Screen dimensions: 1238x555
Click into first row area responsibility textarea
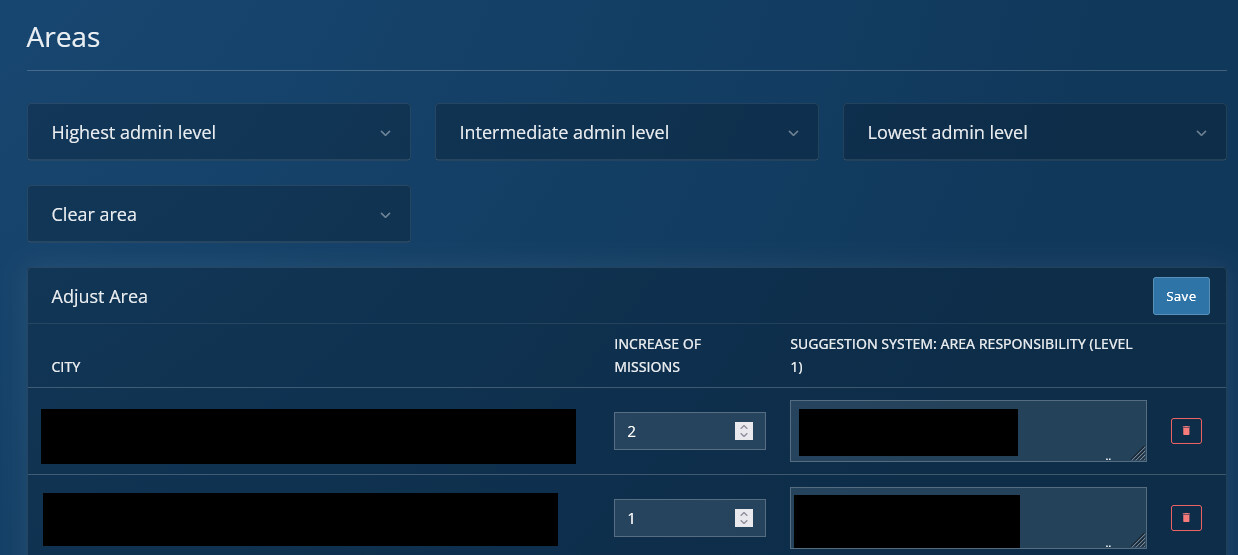pos(1080,431)
